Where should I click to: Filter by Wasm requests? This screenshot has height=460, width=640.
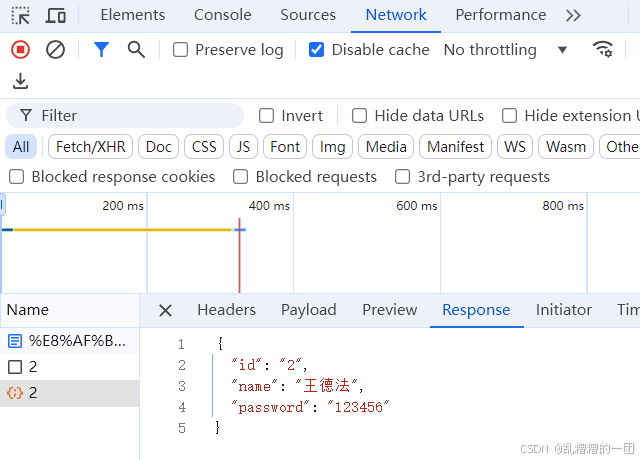click(x=566, y=147)
